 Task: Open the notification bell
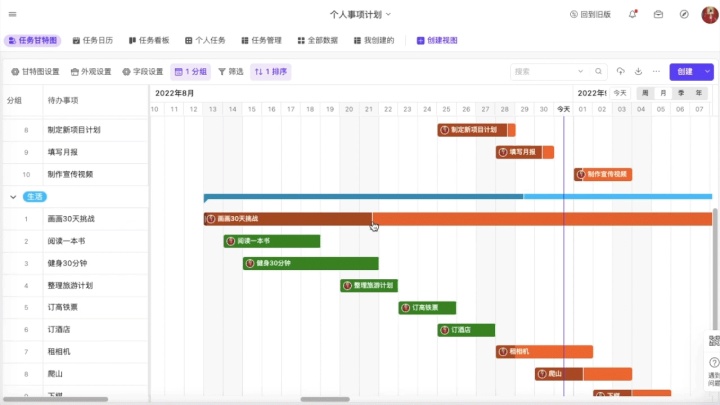point(633,14)
